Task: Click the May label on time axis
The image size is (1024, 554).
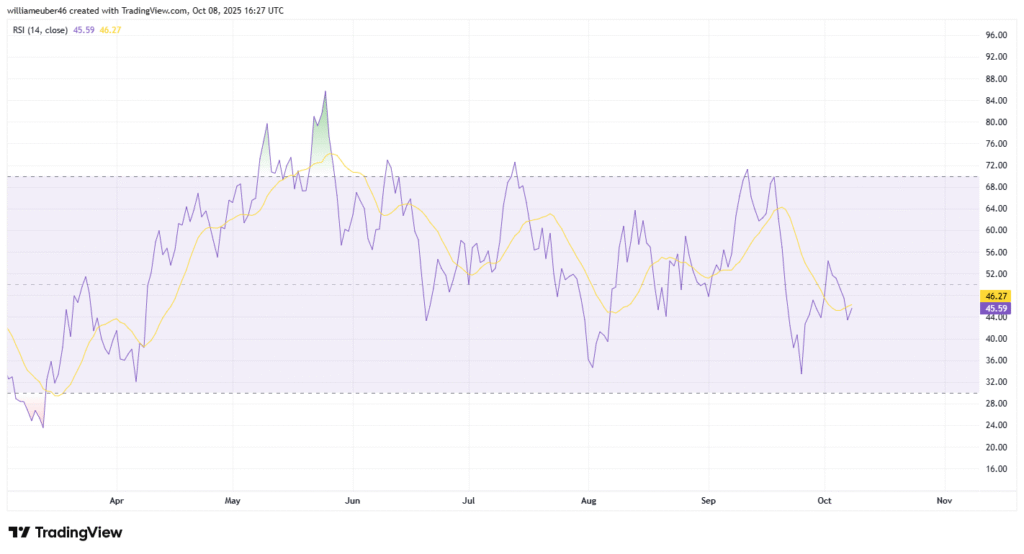Action: point(233,499)
